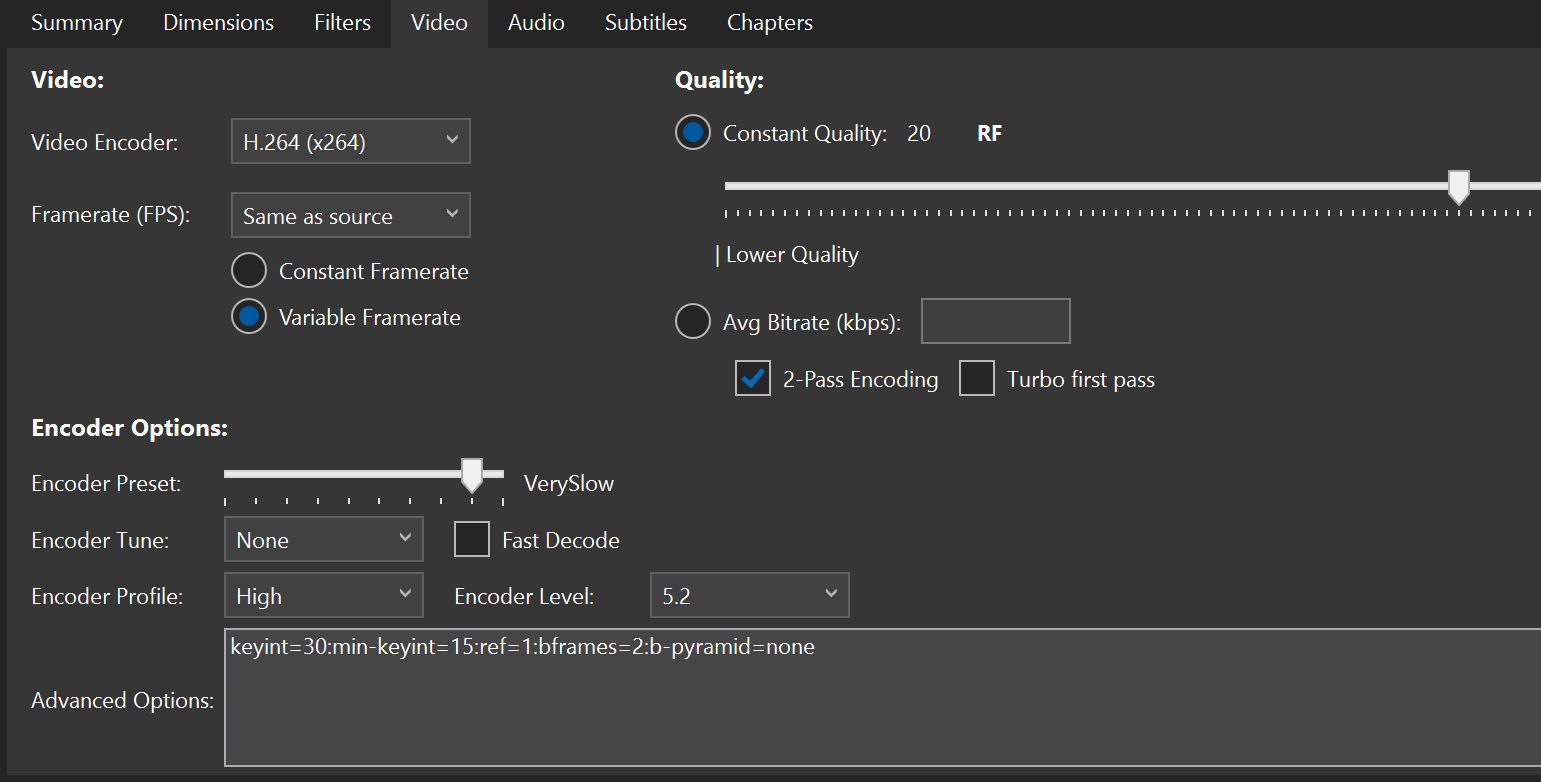This screenshot has width=1541, height=782.
Task: Open the Encoder Profile dropdown
Action: [323, 596]
